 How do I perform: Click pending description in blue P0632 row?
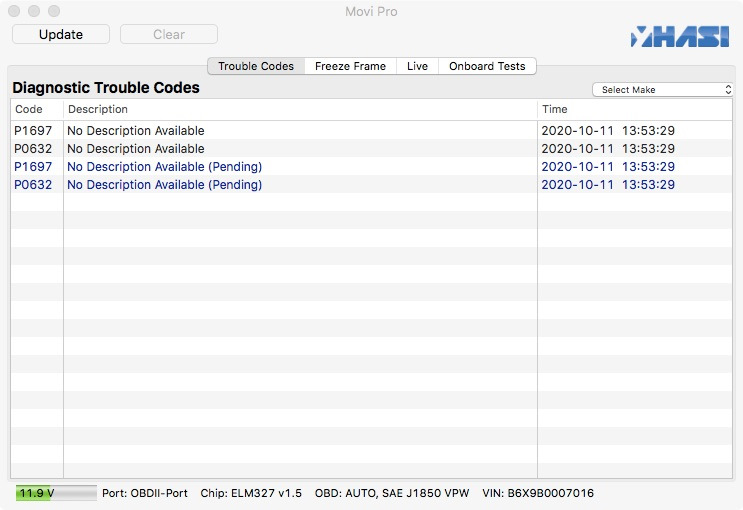[164, 185]
